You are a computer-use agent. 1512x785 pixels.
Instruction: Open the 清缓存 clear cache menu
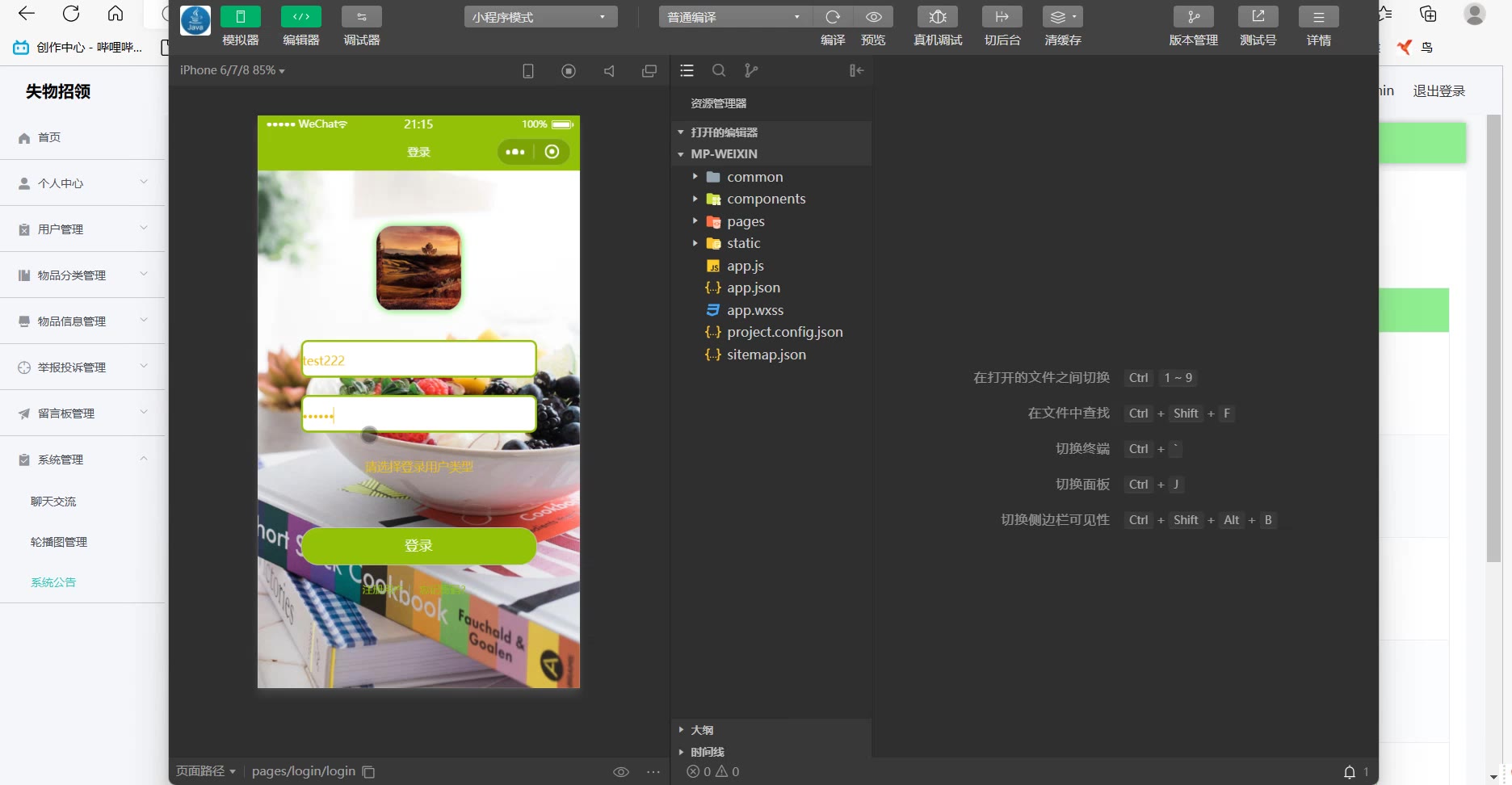click(x=1063, y=17)
